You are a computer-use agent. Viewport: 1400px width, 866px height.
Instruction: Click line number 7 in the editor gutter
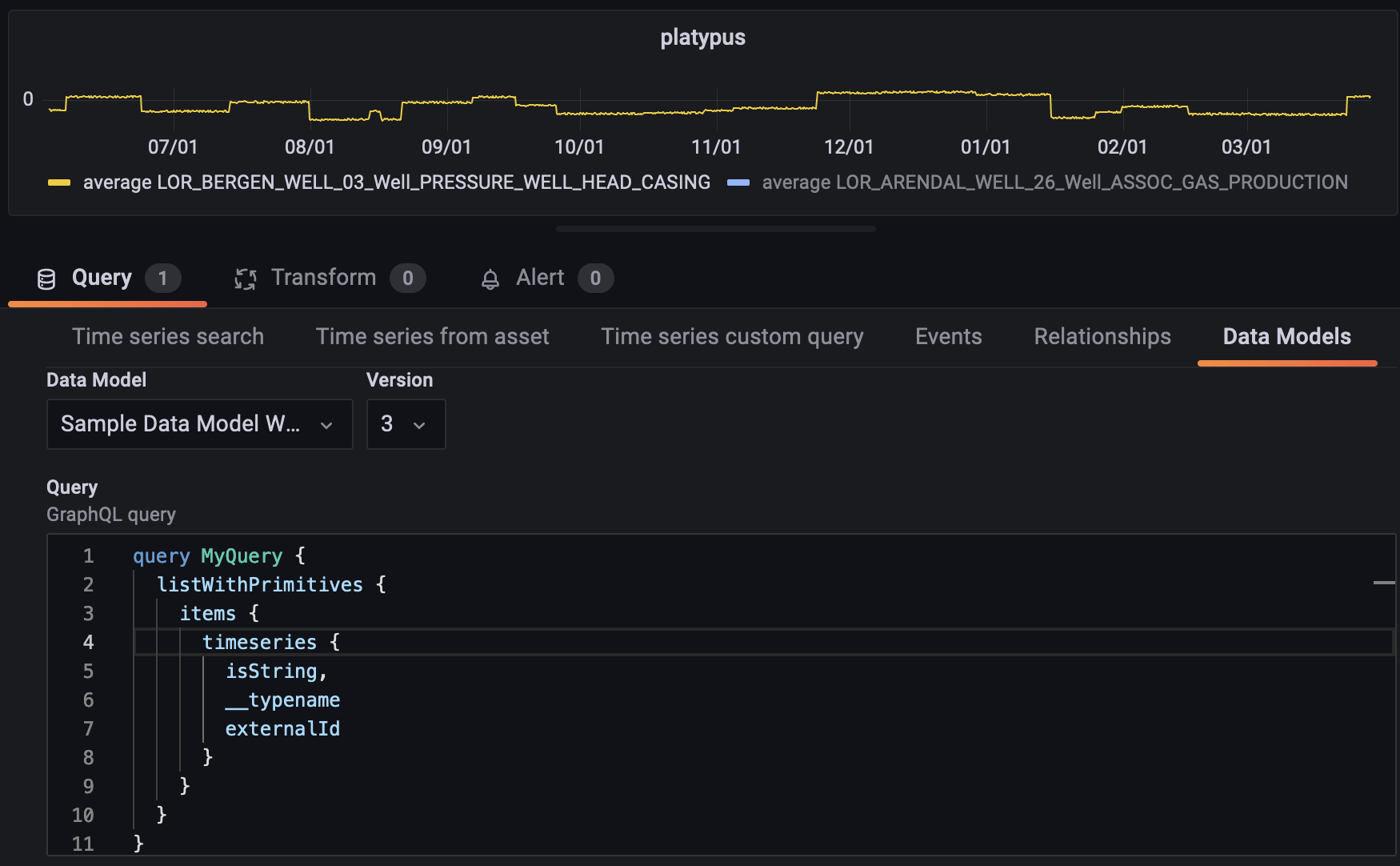click(88, 728)
